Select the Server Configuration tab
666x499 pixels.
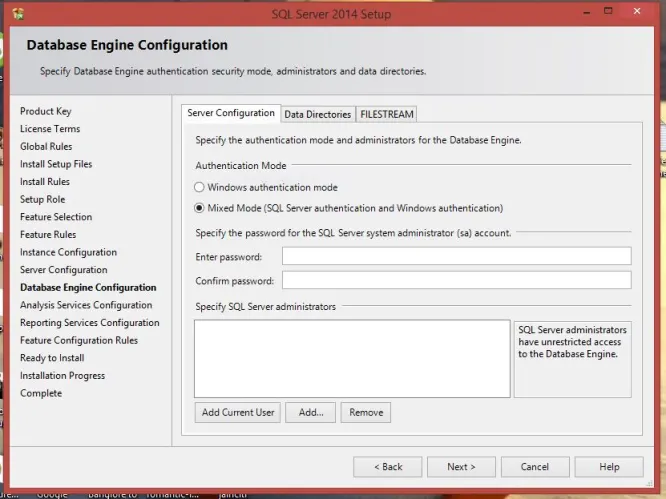coord(231,113)
